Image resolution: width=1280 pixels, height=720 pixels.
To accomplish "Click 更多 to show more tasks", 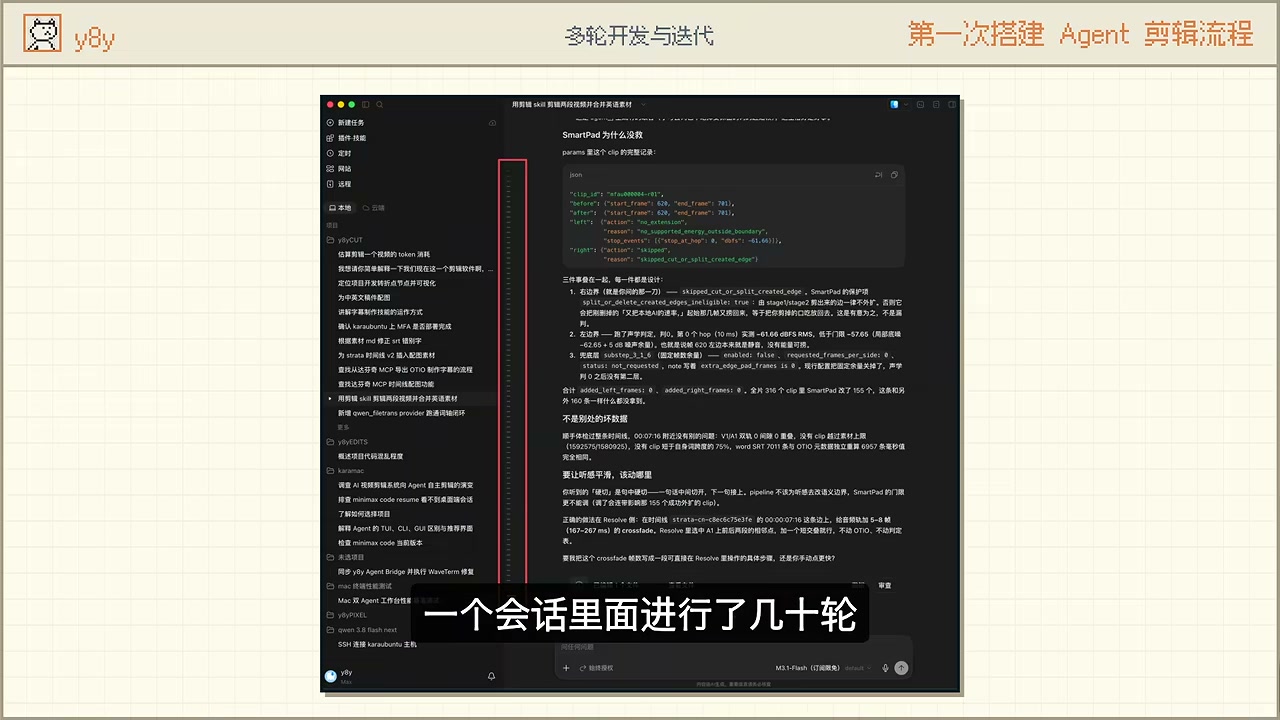I will [x=344, y=427].
